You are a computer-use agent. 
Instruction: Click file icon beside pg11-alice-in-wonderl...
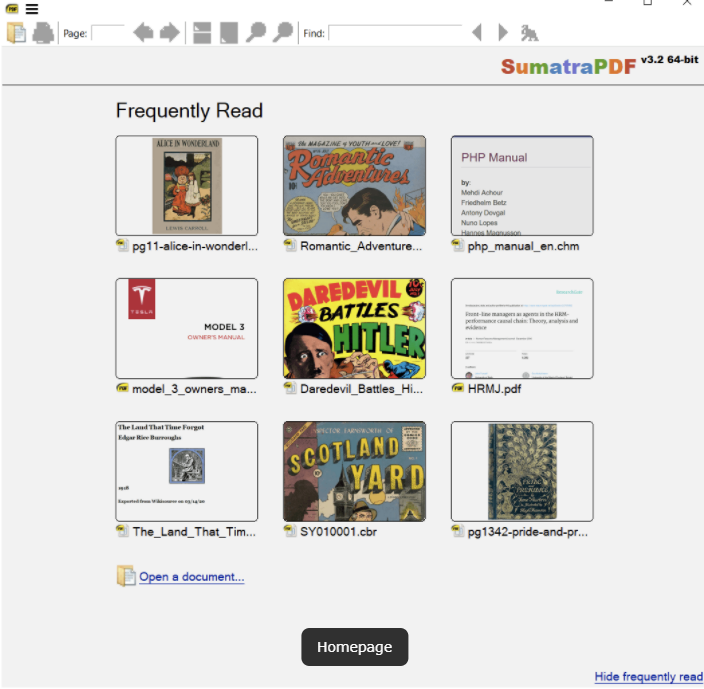[x=123, y=246]
